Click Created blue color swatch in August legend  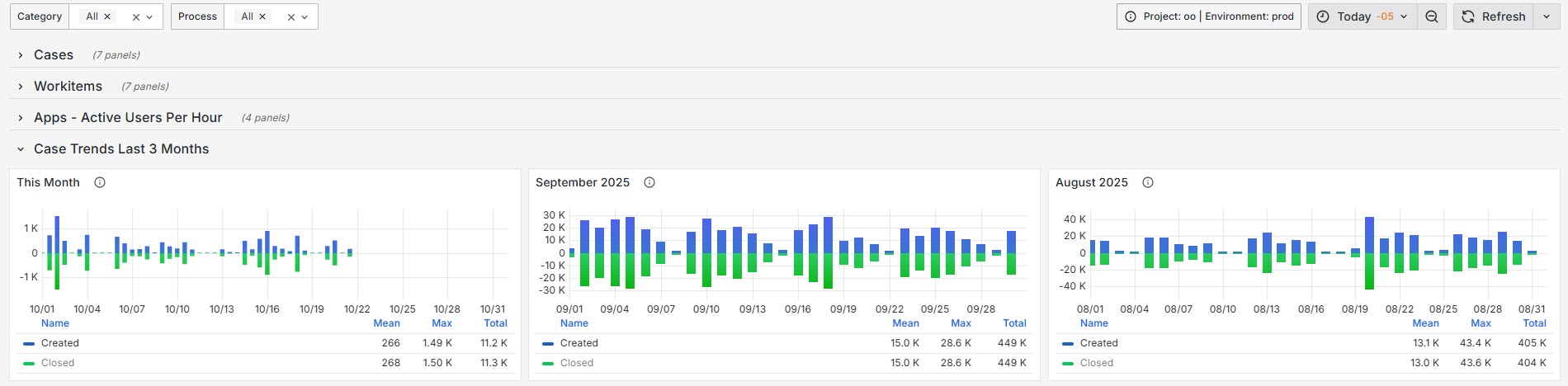click(x=1068, y=343)
